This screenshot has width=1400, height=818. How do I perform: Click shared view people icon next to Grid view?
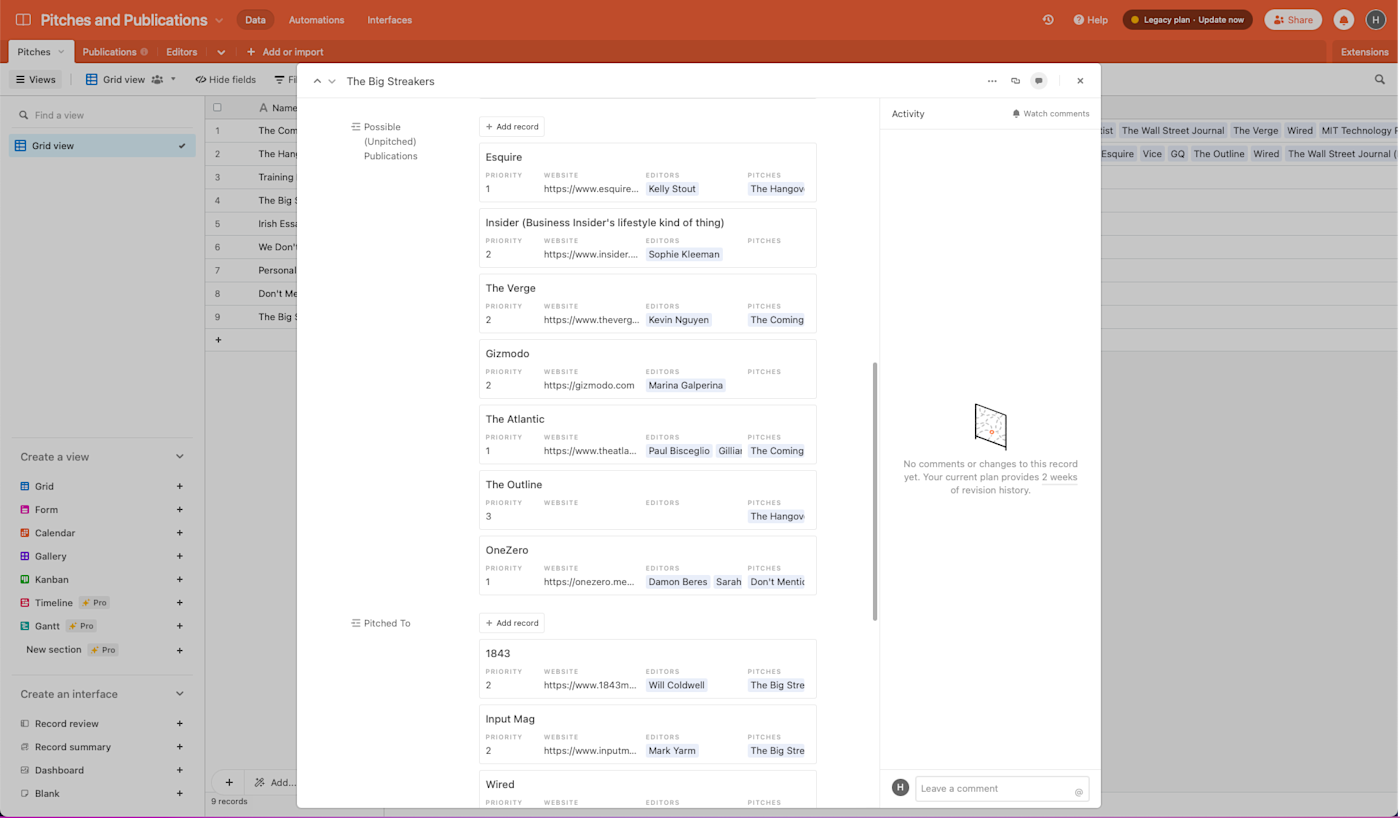[x=157, y=79]
